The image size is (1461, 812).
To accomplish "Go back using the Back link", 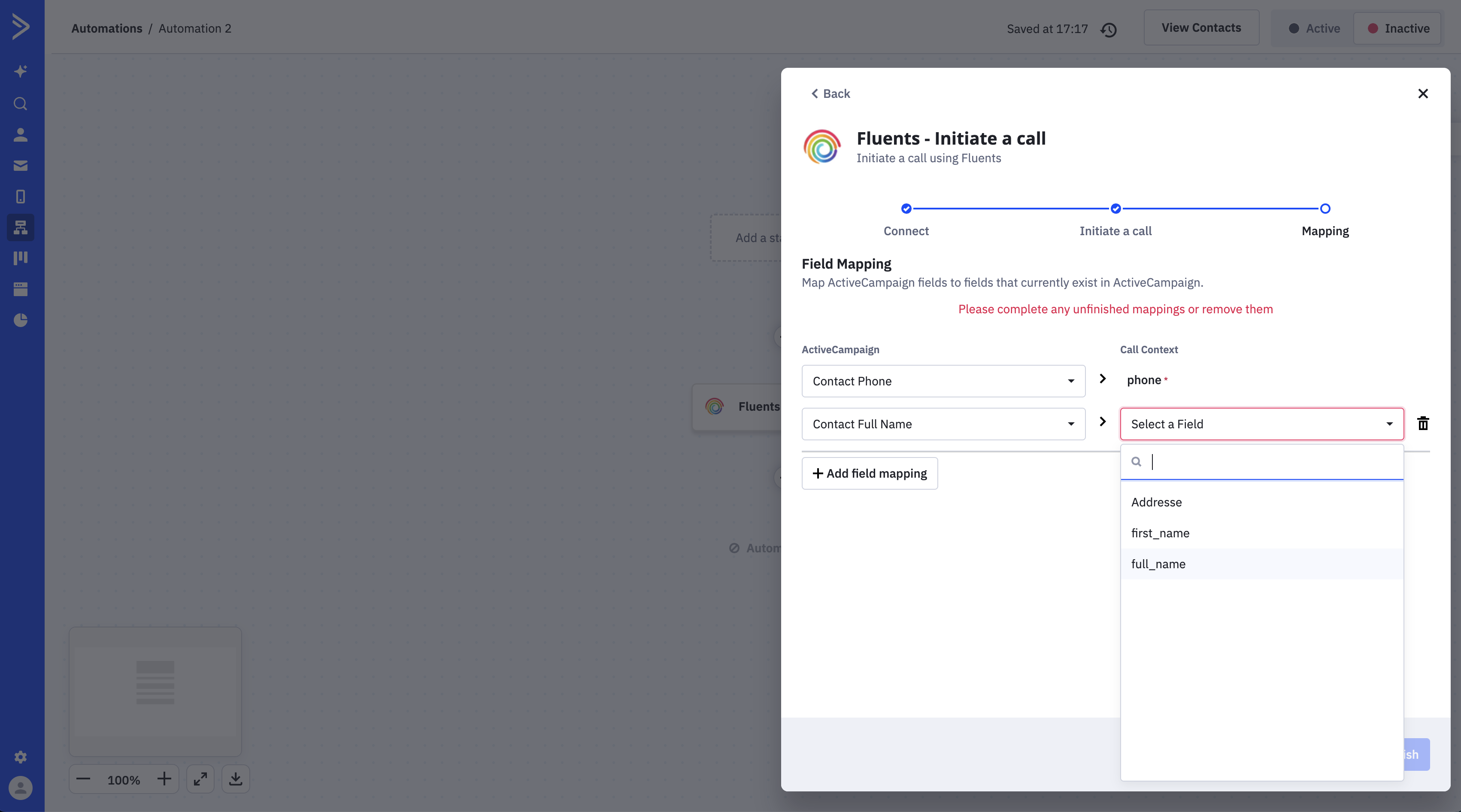I will point(831,94).
